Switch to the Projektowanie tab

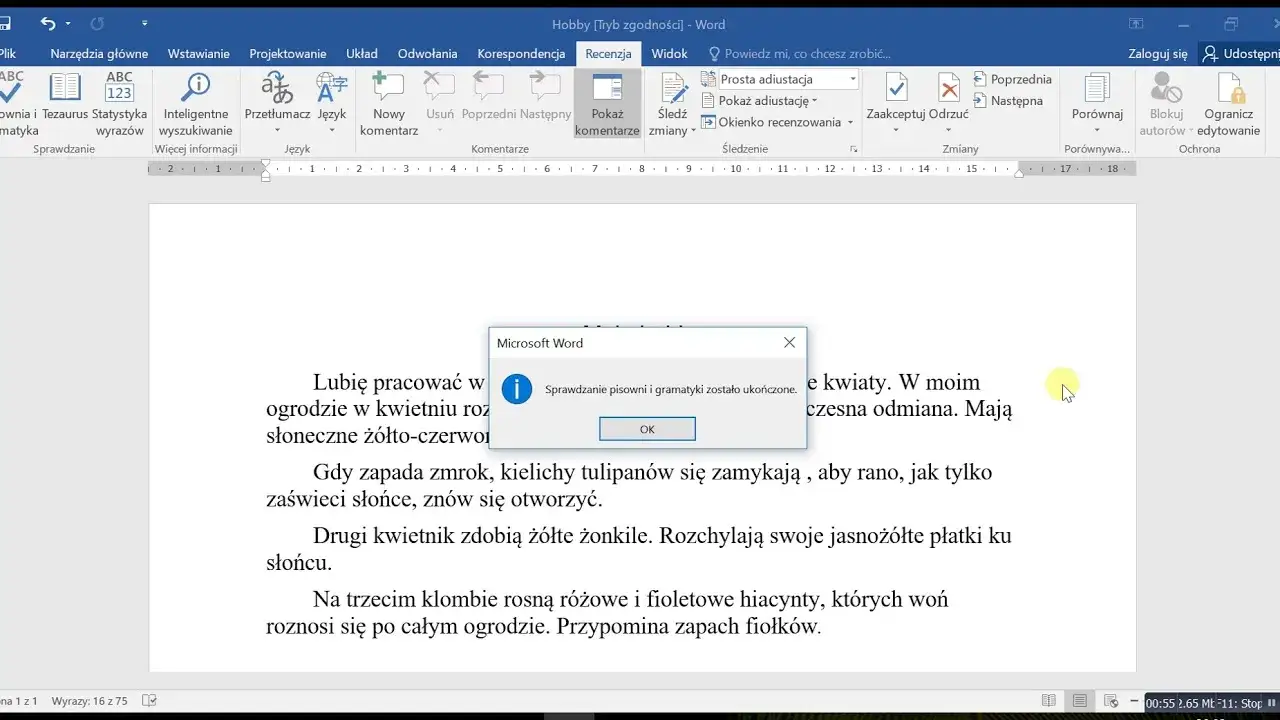click(288, 54)
